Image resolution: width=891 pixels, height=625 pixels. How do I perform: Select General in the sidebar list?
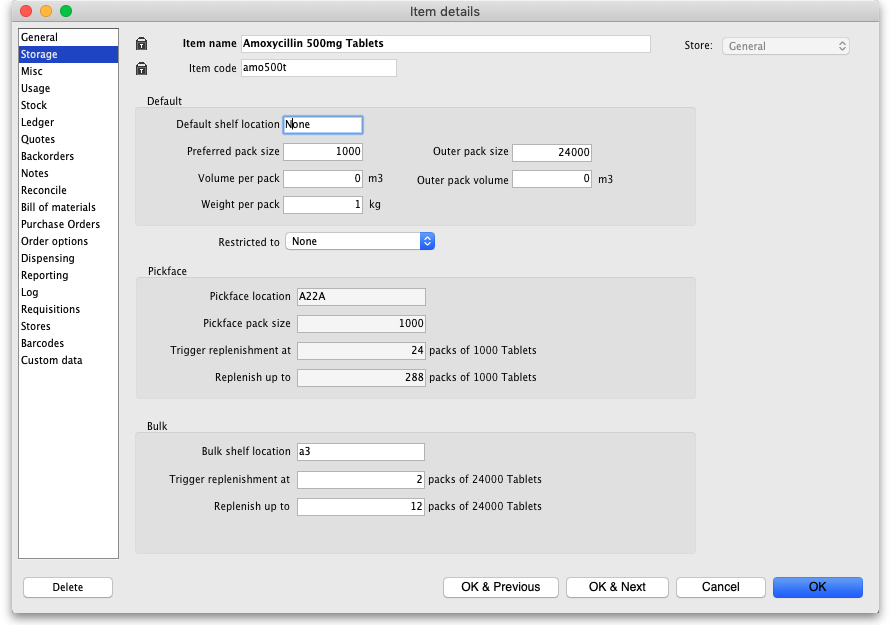(40, 37)
